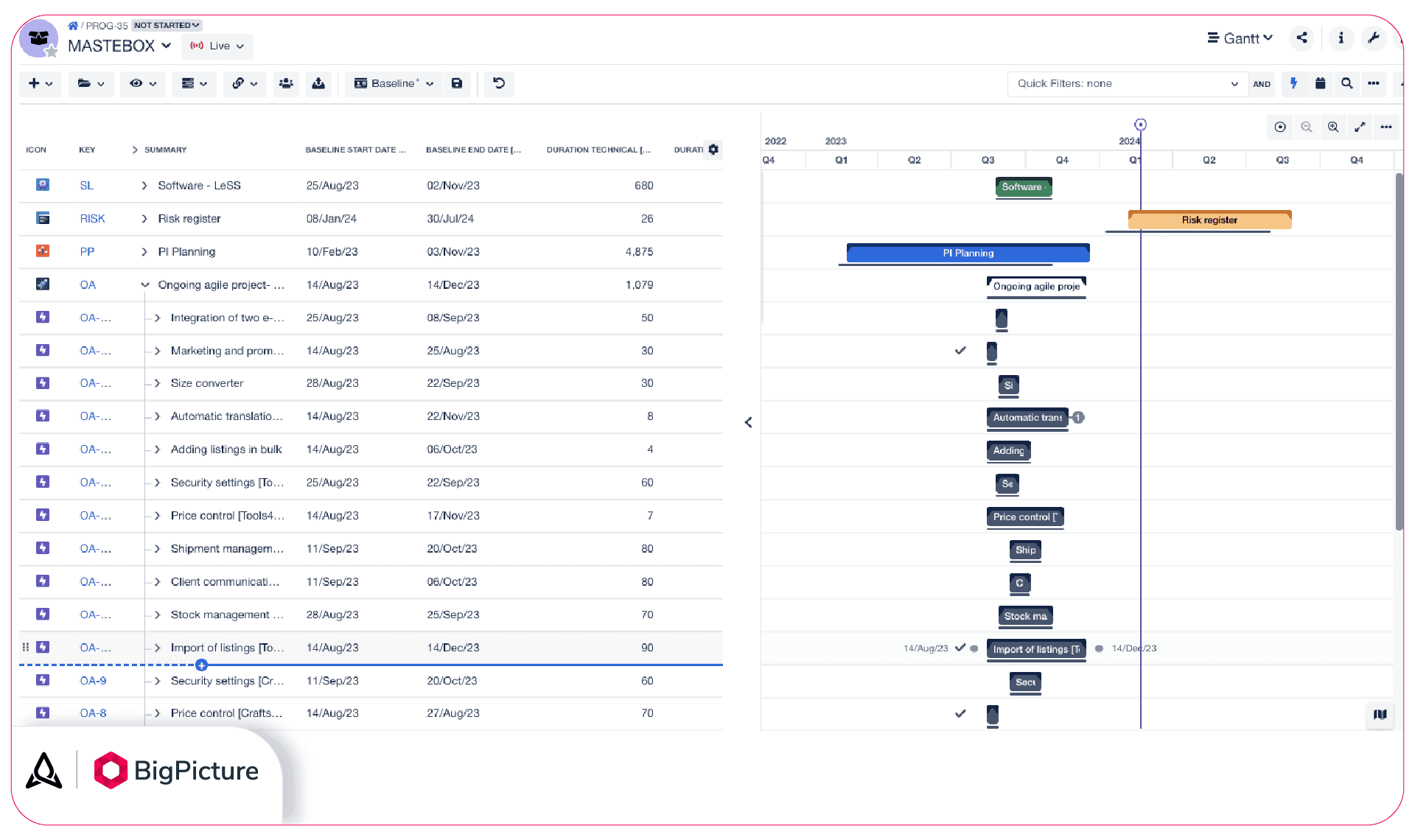
Task: Open the OA-8 issue key link
Action: pos(93,713)
